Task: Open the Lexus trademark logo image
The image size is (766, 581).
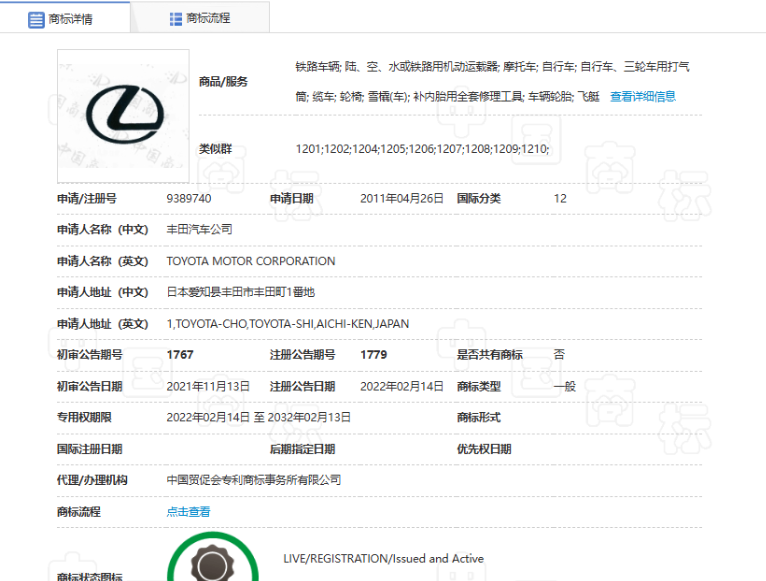Action: pyautogui.click(x=123, y=116)
